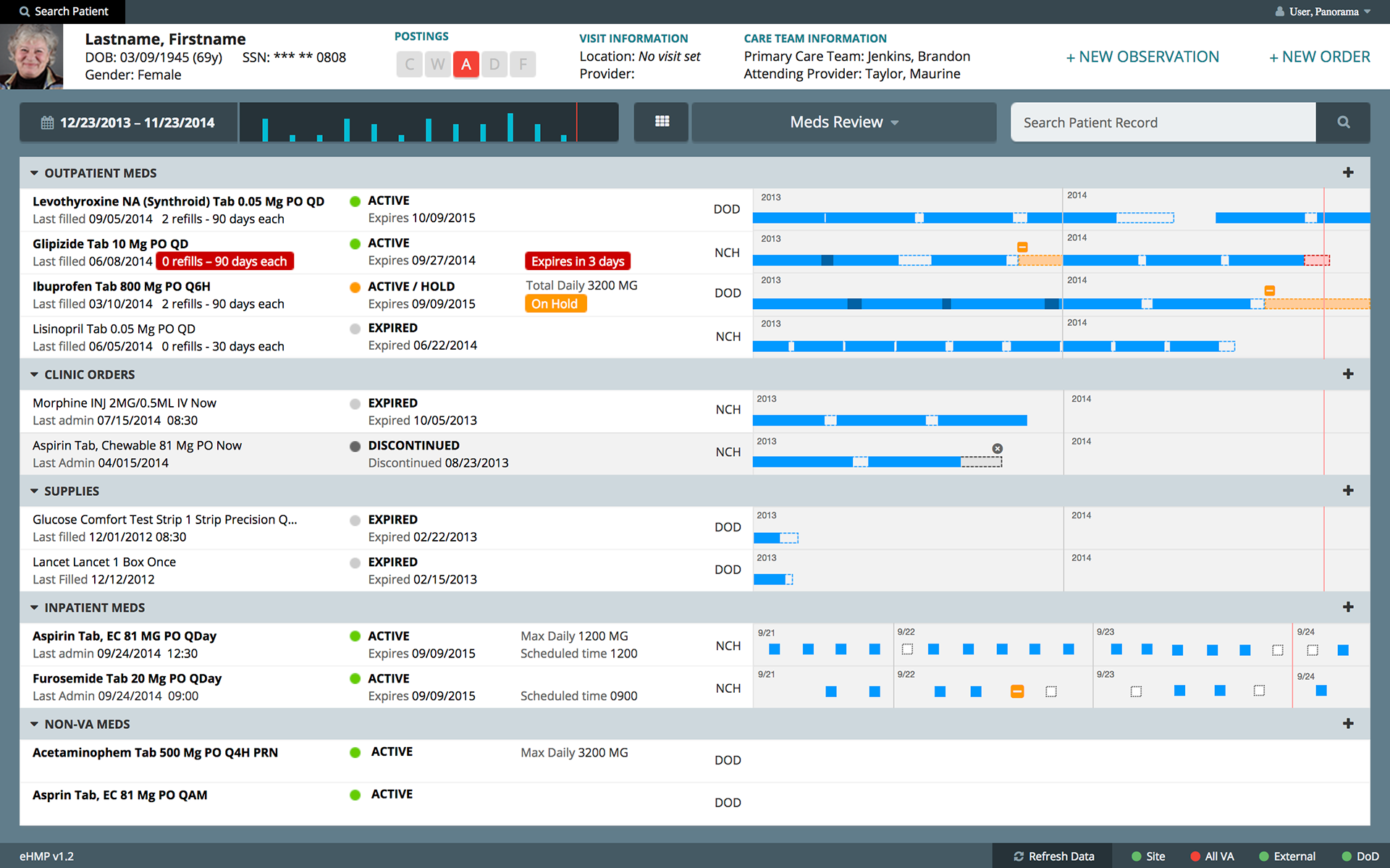Image resolution: width=1390 pixels, height=868 pixels.
Task: Open the Meds Review dropdown
Action: pos(843,122)
